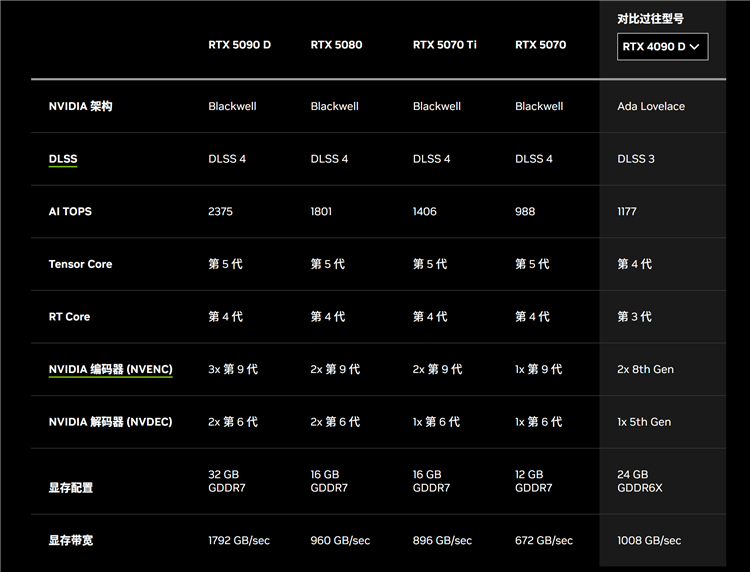Click the NVIDIA 架构 row label
This screenshot has width=750, height=572.
click(x=80, y=106)
